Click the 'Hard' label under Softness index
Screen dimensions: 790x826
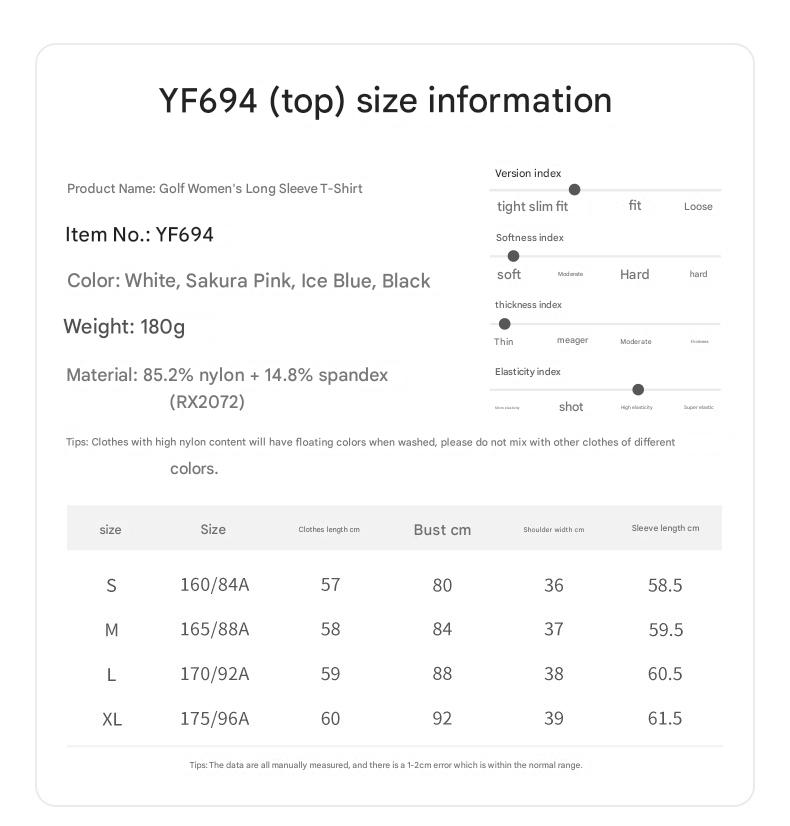pyautogui.click(x=634, y=274)
